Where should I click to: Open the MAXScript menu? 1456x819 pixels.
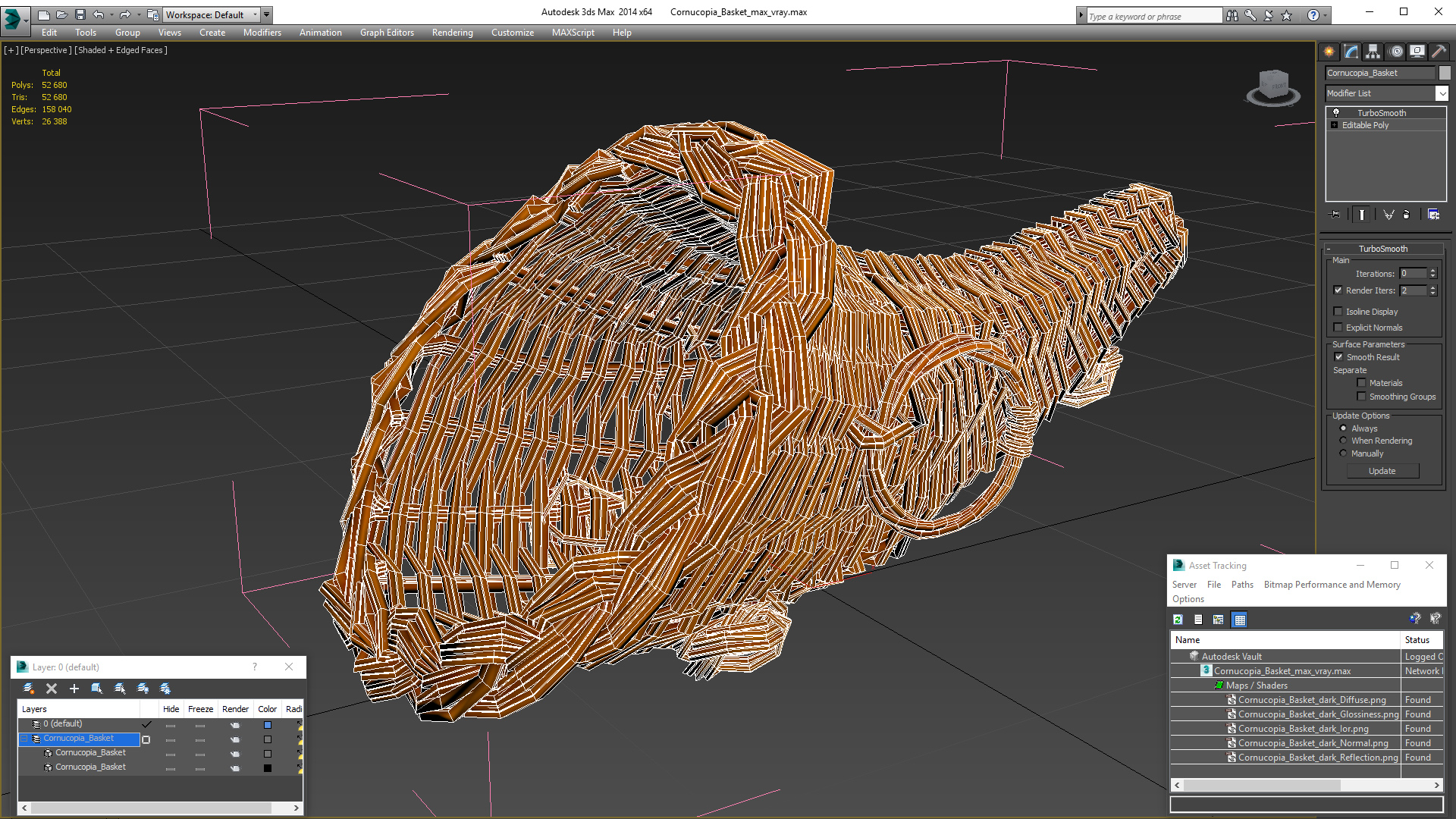point(573,33)
